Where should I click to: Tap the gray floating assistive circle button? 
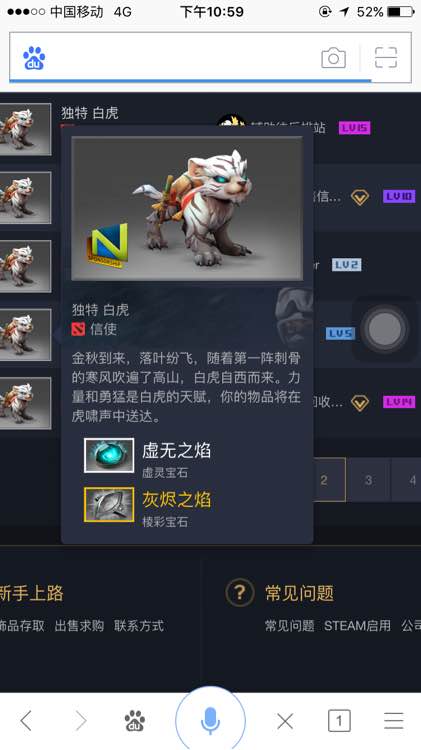[x=385, y=329]
